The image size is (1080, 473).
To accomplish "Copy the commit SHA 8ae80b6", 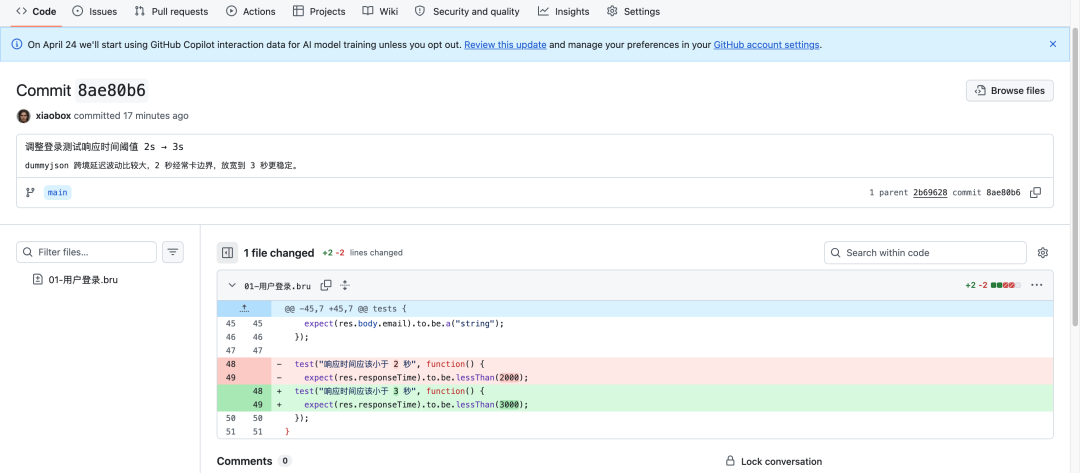I will (x=1035, y=192).
